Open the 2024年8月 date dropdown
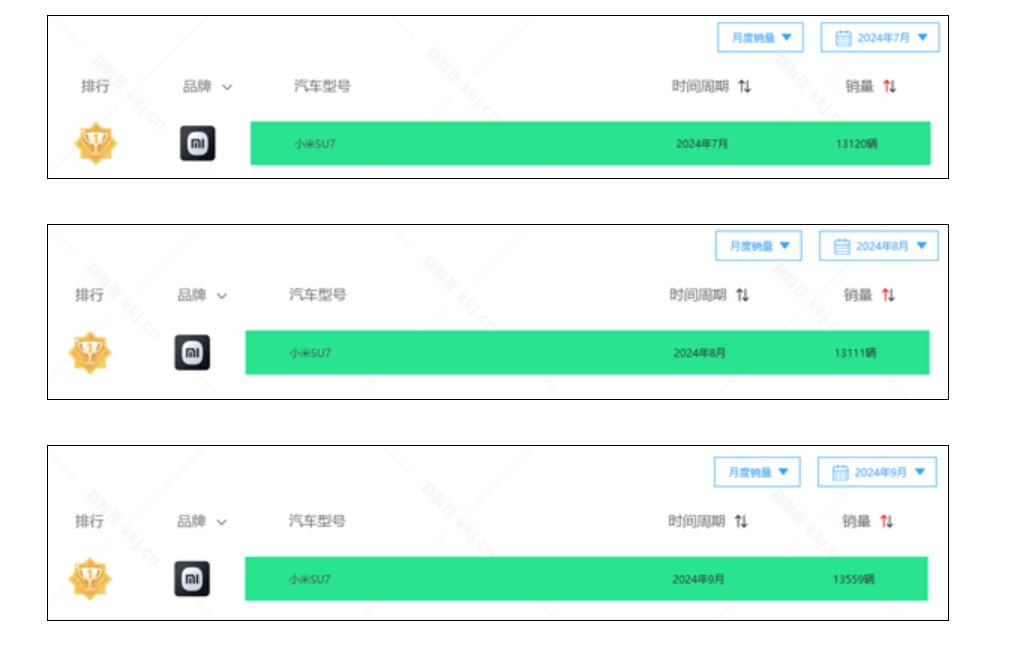 [x=878, y=245]
